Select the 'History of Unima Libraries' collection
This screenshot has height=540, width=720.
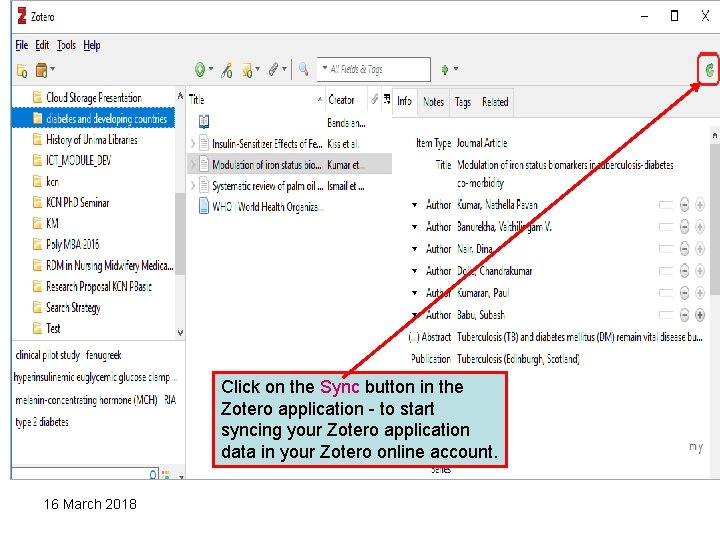92,140
